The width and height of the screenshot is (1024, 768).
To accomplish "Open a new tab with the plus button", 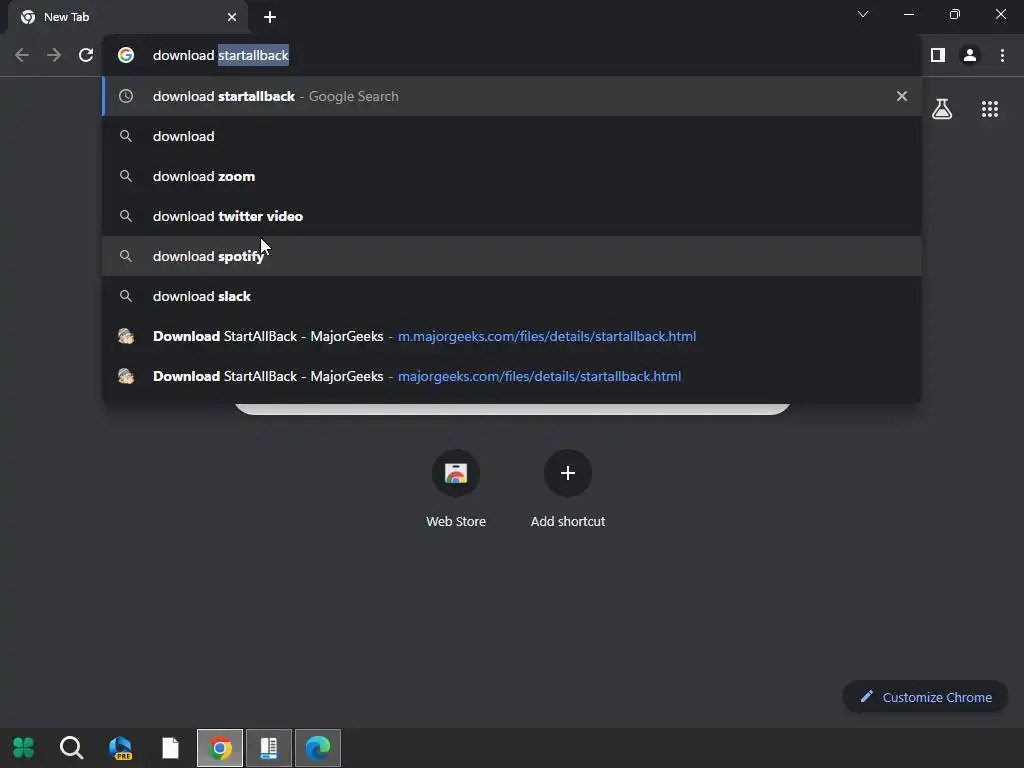I will click(270, 17).
